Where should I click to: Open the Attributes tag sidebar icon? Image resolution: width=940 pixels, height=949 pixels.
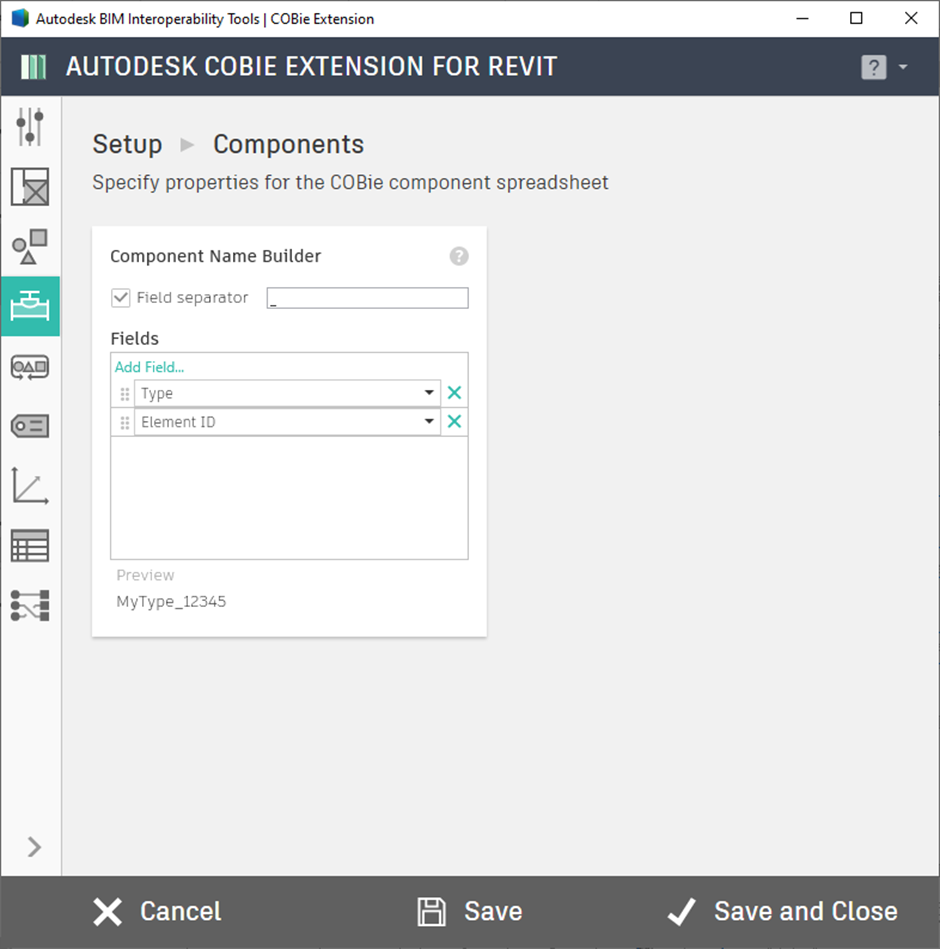(30, 426)
